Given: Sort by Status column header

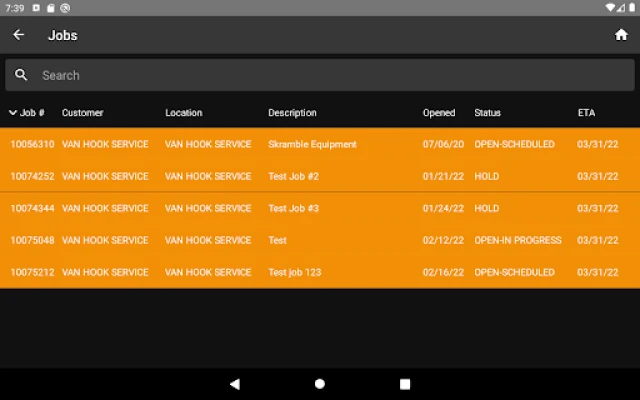Looking at the screenshot, I should coord(487,113).
